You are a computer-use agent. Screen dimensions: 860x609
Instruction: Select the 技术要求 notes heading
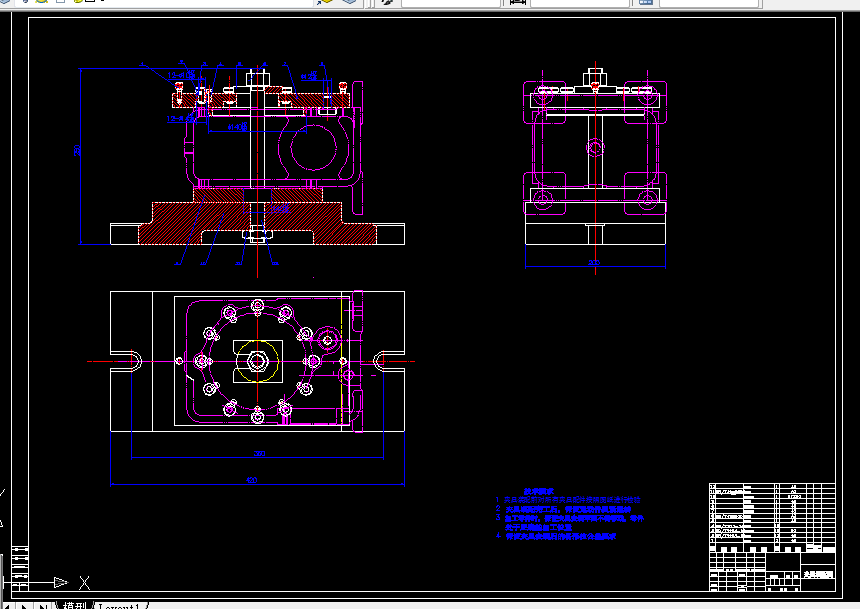click(x=539, y=492)
